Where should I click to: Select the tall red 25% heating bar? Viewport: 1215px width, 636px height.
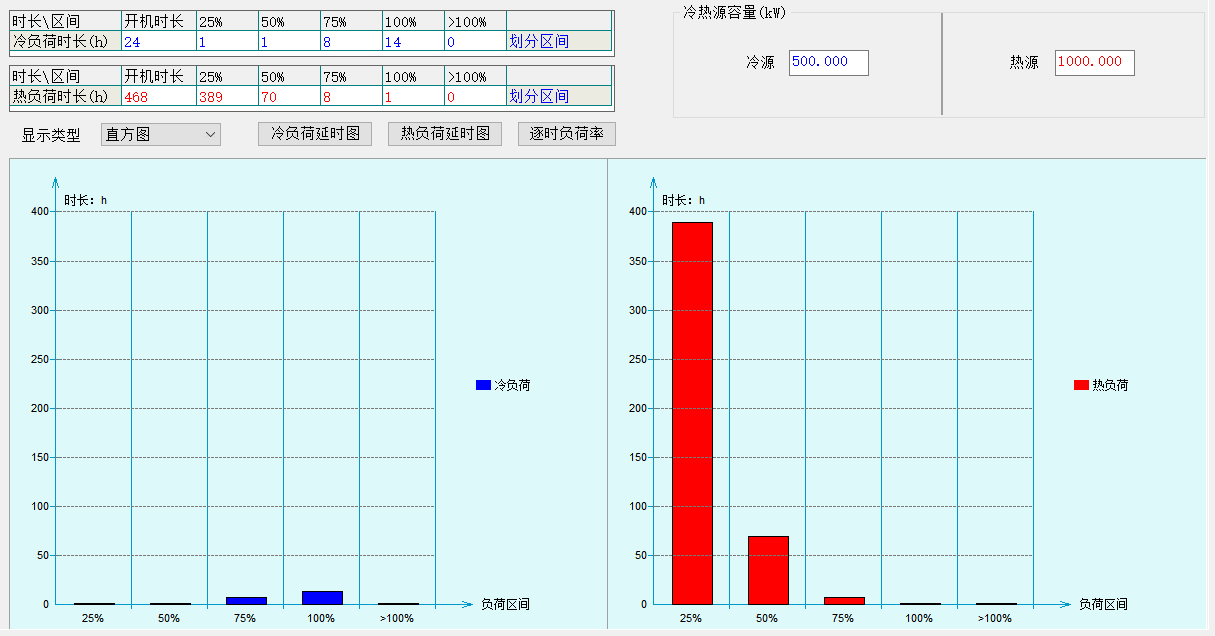coord(692,413)
